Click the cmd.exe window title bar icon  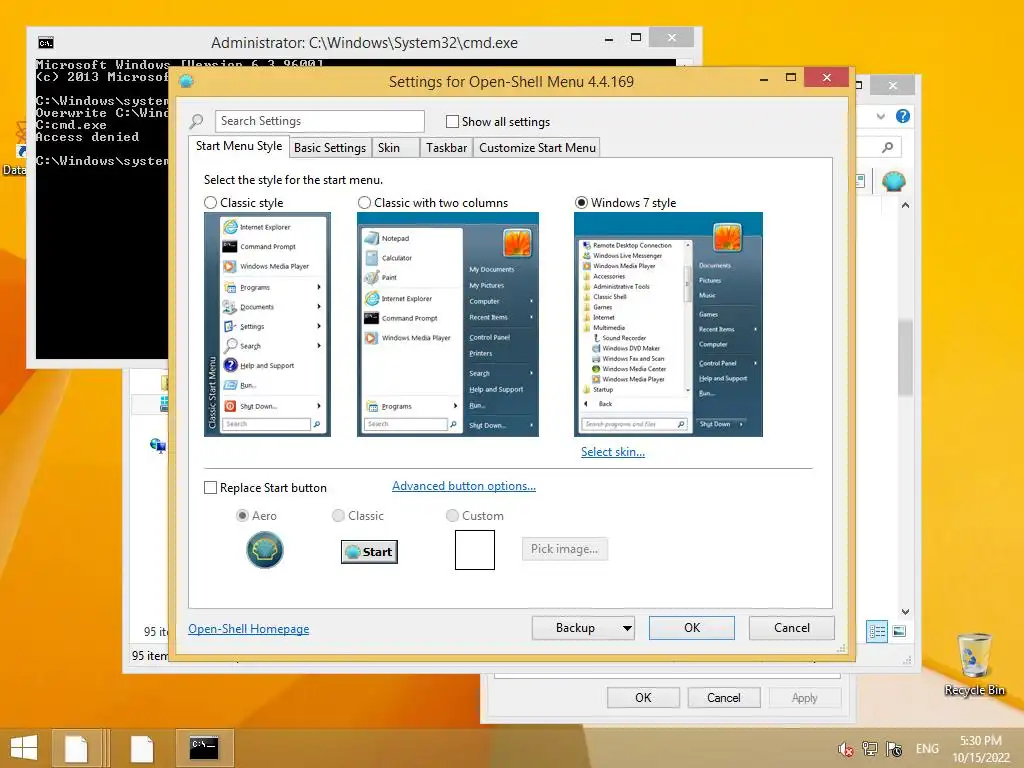(46, 43)
